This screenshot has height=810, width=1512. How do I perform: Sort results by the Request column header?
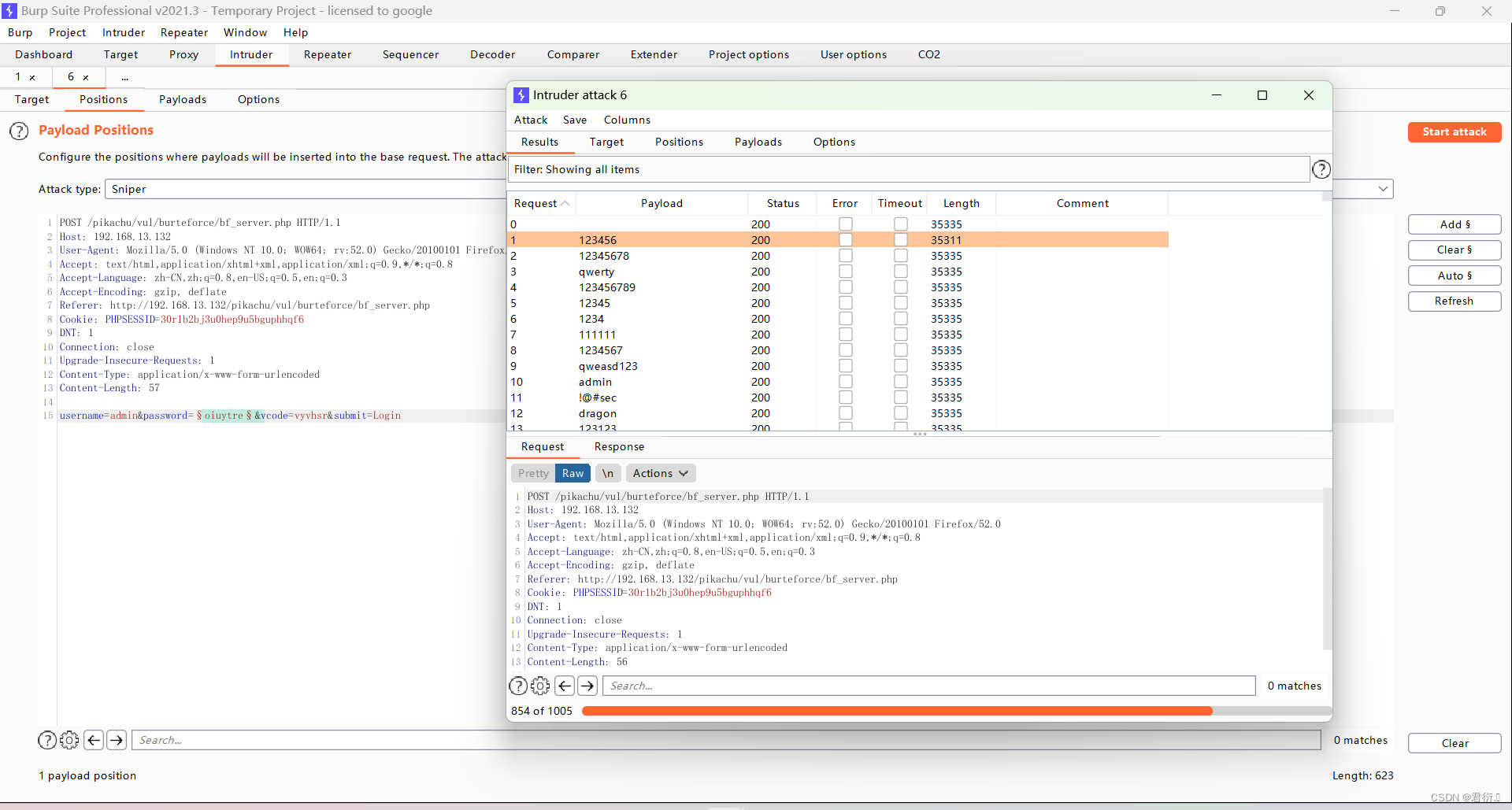pos(541,203)
